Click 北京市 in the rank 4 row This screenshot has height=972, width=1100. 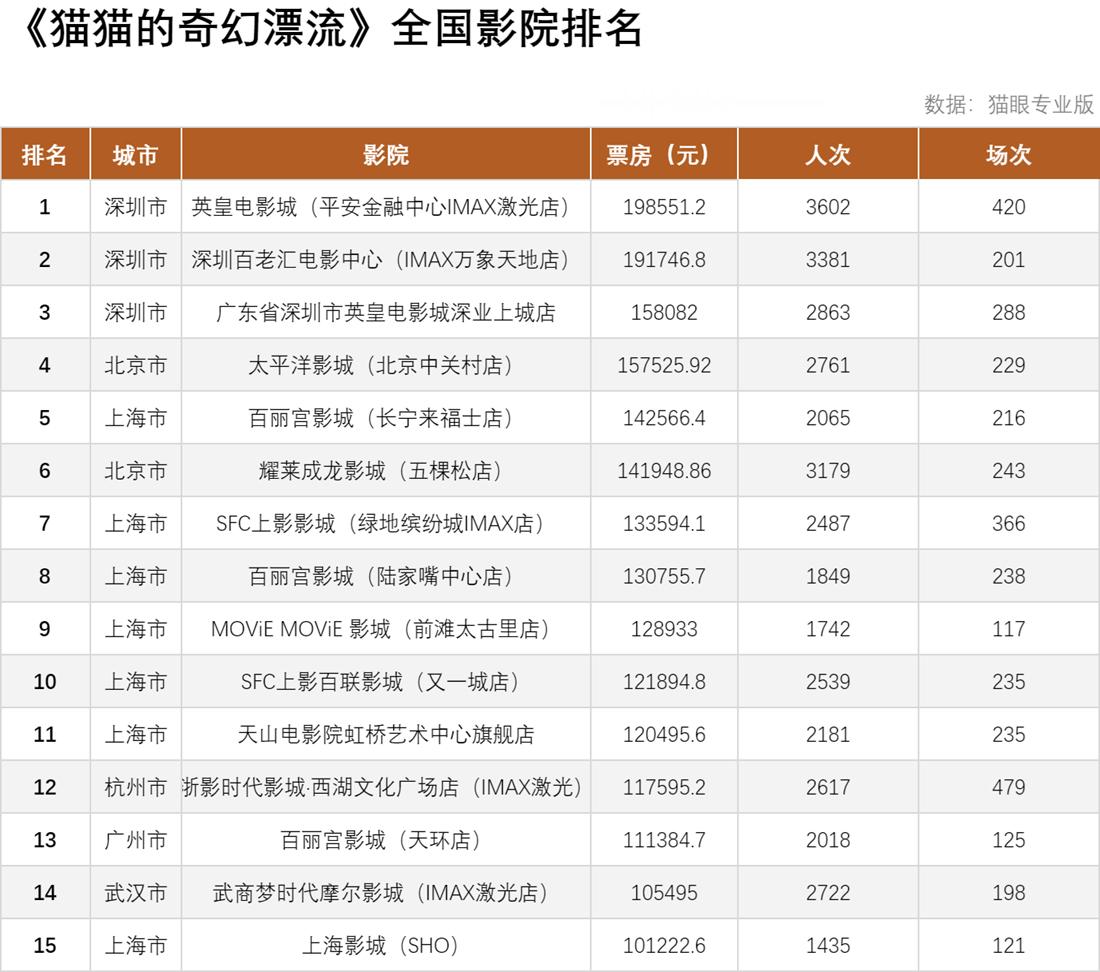[x=135, y=365]
